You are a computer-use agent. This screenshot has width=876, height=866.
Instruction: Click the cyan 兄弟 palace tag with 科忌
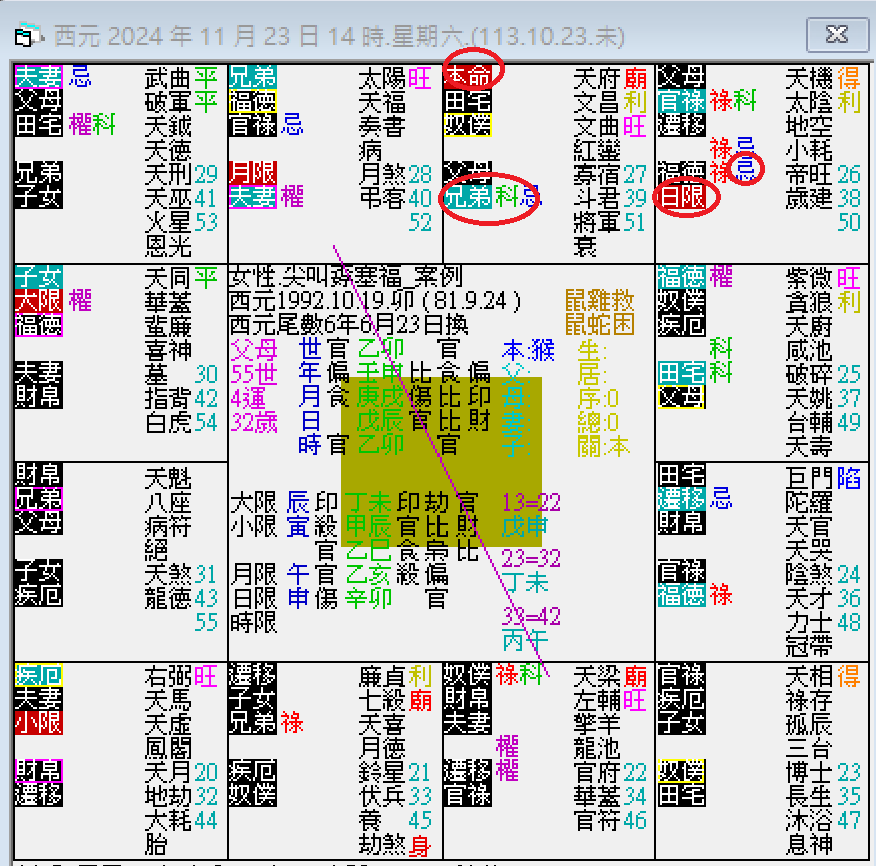468,196
